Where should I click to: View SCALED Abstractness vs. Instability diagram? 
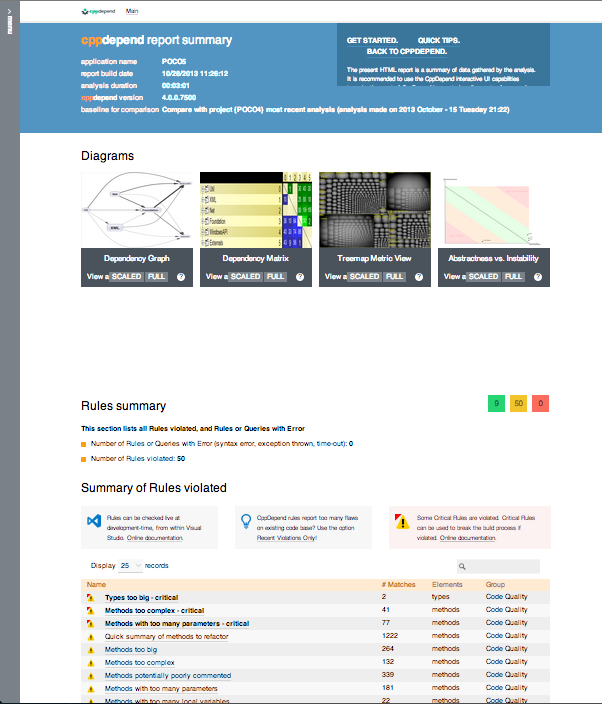pos(483,277)
